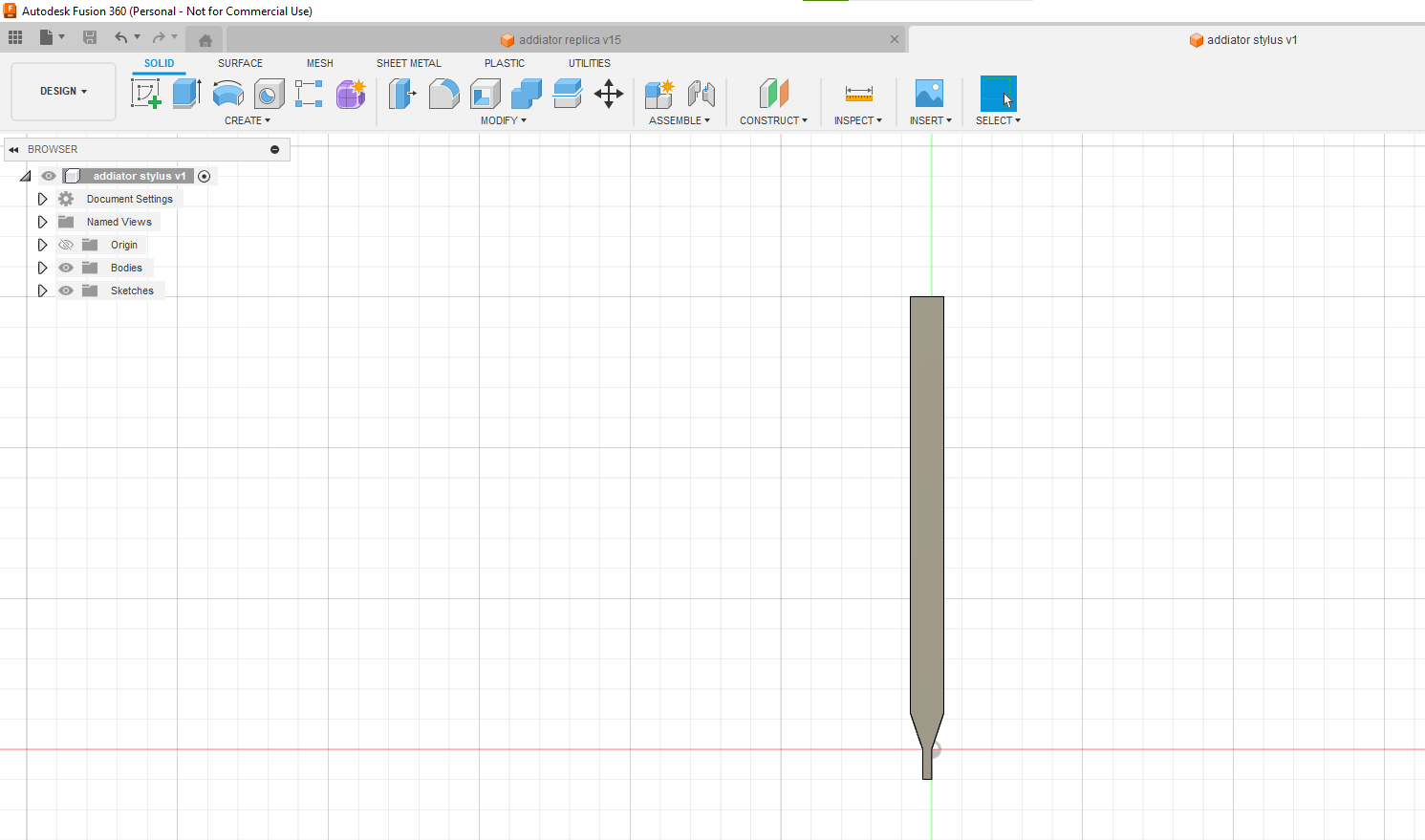Collapse the Browser panel
Image resolution: width=1425 pixels, height=840 pixels.
[12, 149]
